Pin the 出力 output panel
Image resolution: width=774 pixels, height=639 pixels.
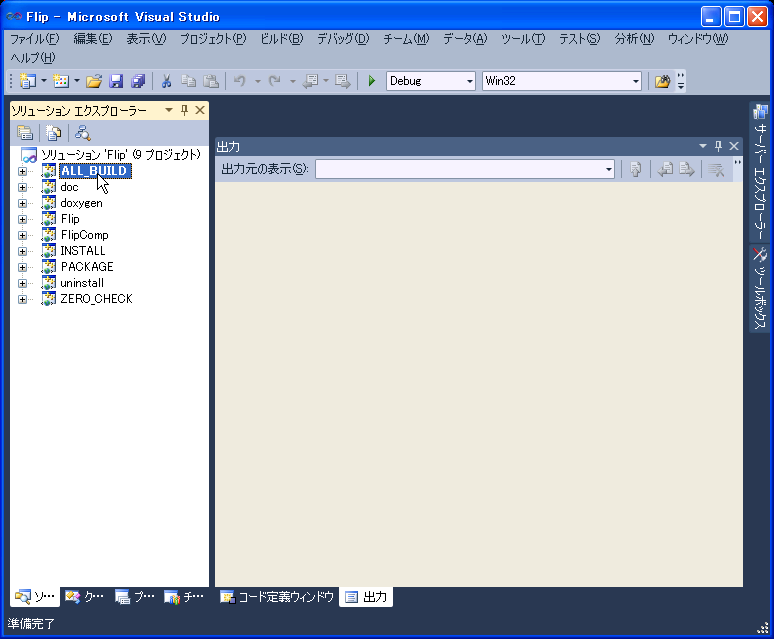718,146
